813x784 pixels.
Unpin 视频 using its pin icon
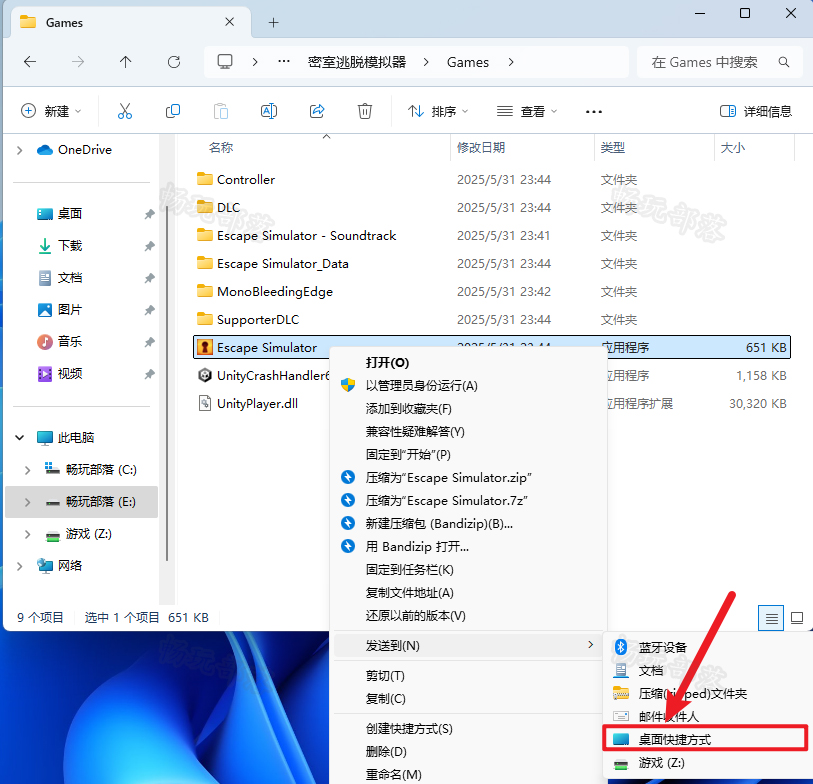click(x=149, y=374)
